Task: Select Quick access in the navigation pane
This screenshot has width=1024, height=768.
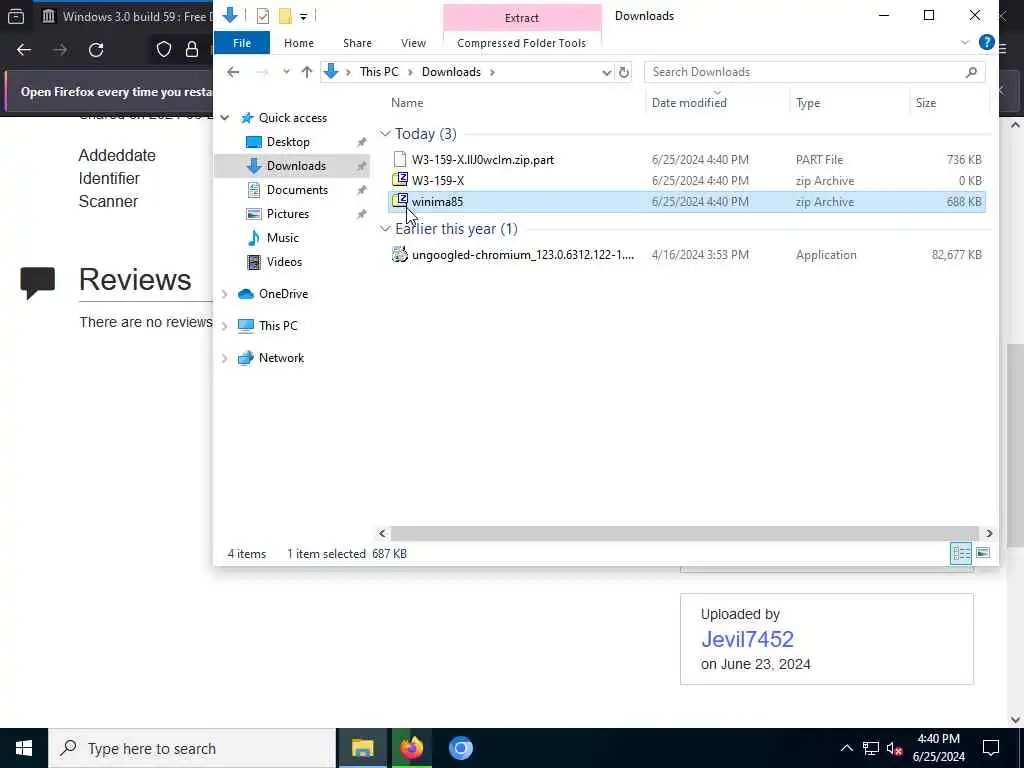Action: (293, 118)
